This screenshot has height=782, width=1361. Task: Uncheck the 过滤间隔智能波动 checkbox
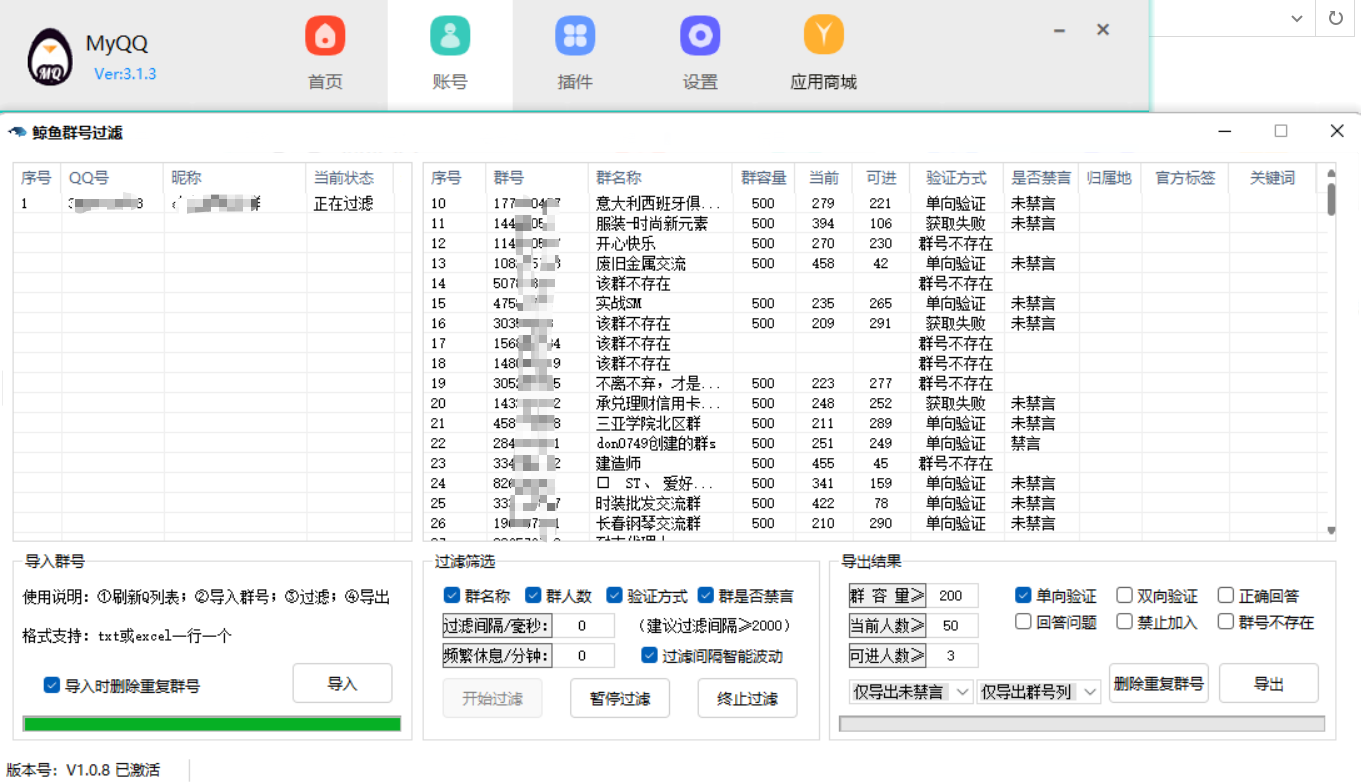(650, 656)
